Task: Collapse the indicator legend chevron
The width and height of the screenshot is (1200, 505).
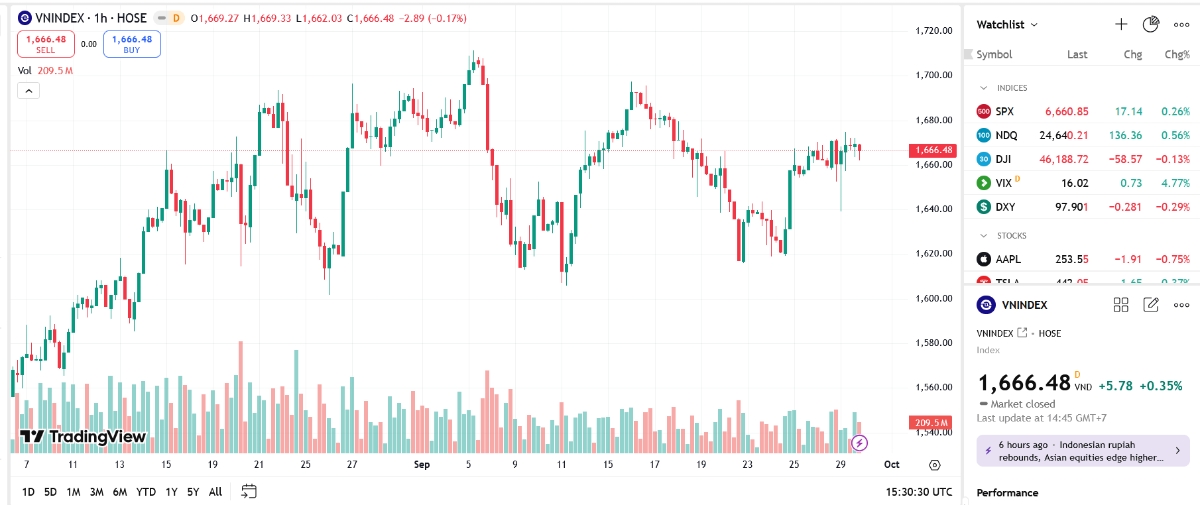Action: [29, 91]
